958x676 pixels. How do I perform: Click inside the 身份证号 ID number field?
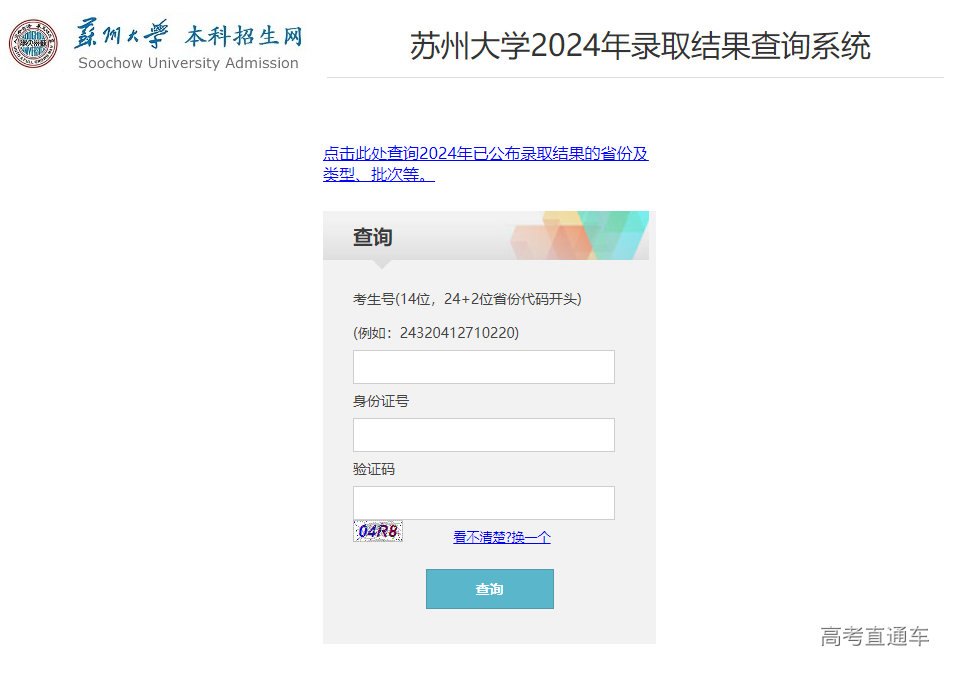point(483,435)
